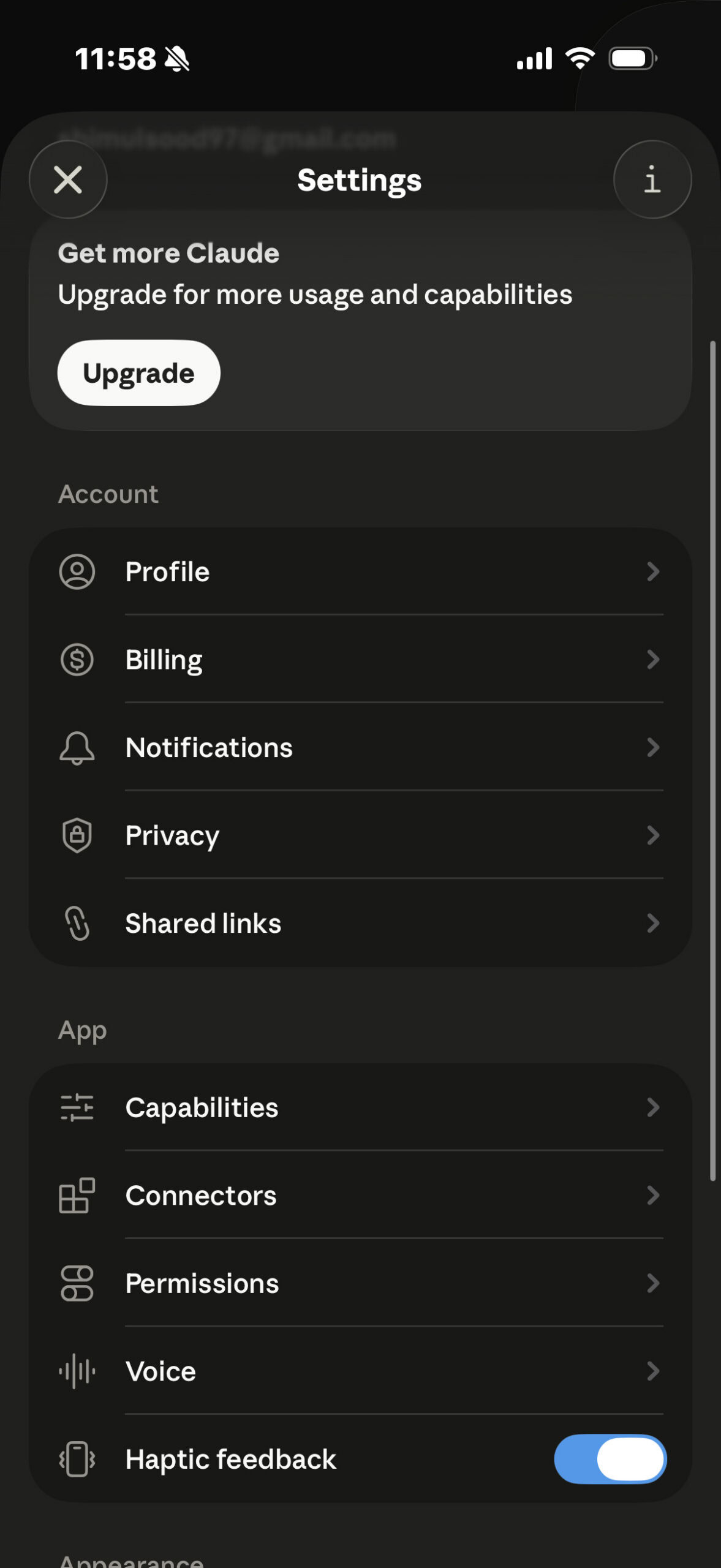The width and height of the screenshot is (721, 1568).
Task: Open the Profile label
Action: 167,572
